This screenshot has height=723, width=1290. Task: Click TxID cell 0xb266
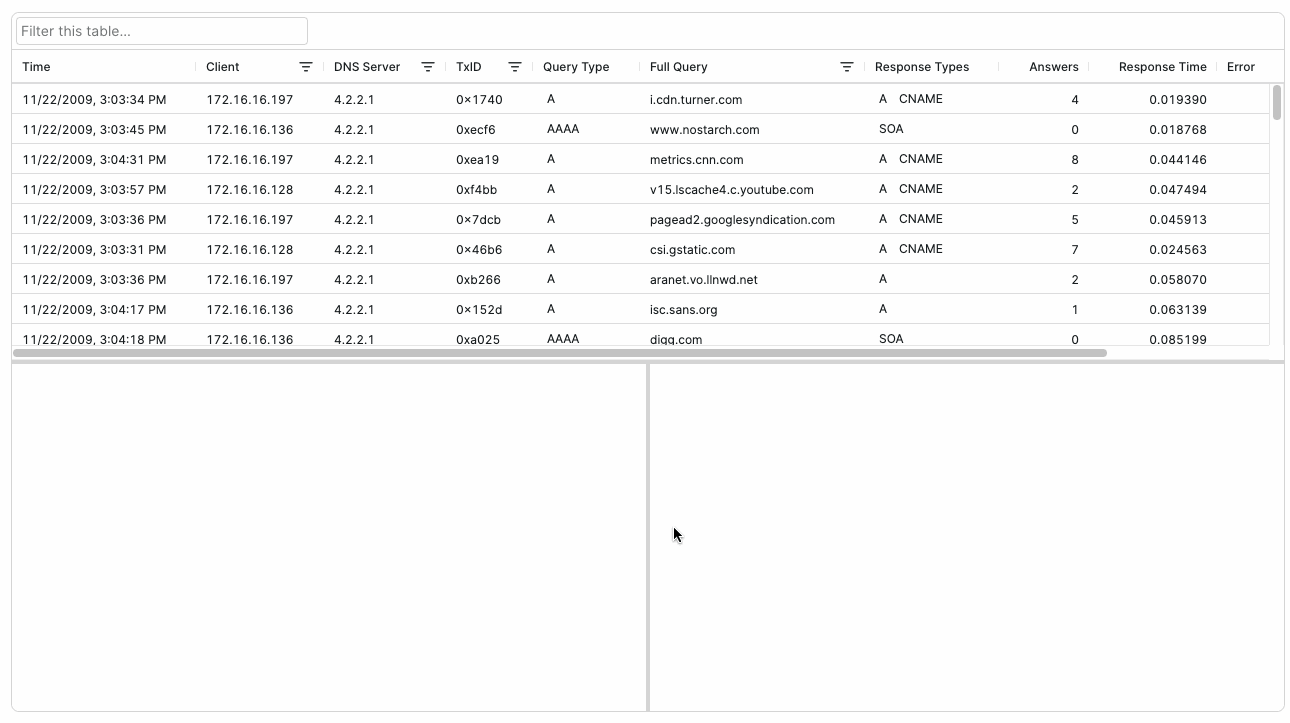[x=478, y=280]
